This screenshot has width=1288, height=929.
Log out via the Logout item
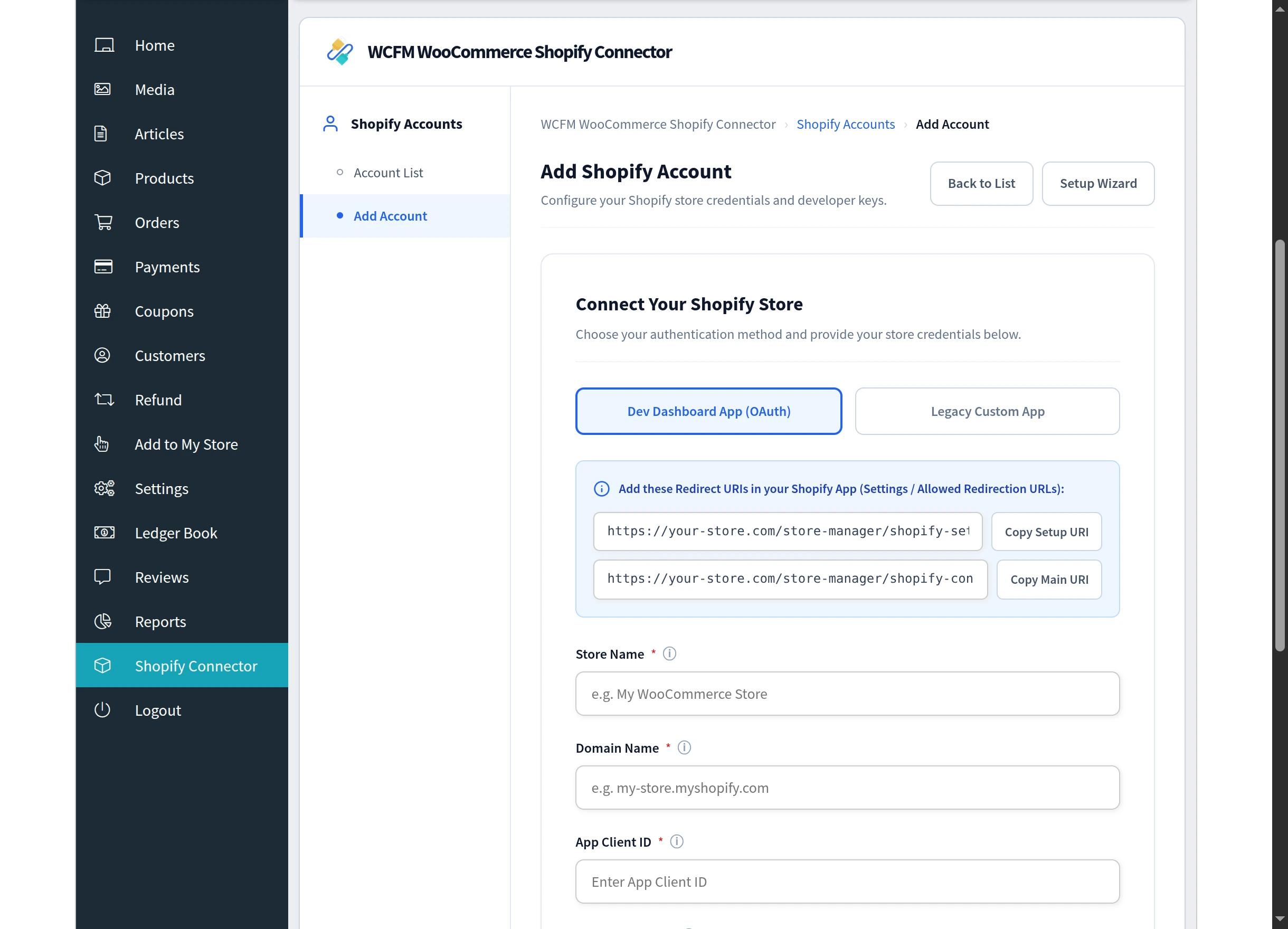(182, 710)
